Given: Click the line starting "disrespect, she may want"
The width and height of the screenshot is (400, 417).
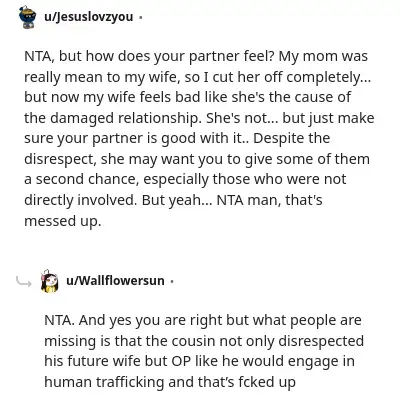Looking at the screenshot, I should [197, 159].
